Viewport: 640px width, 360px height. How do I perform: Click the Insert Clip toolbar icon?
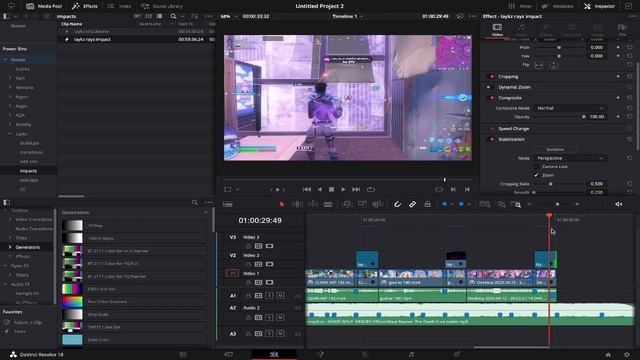tap(347, 204)
